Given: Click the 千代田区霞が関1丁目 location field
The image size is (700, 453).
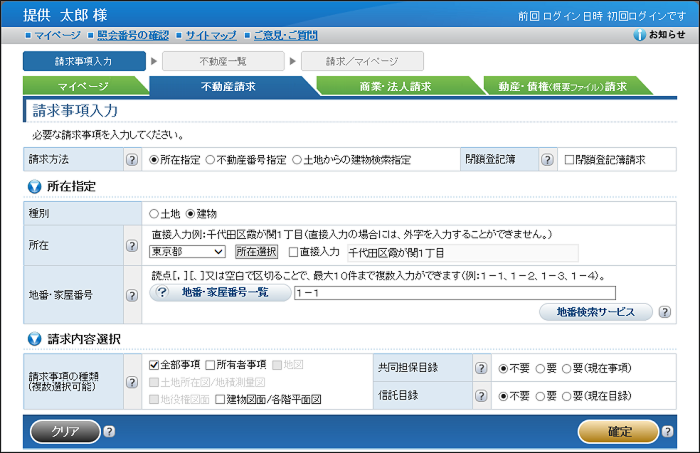Looking at the screenshot, I should tap(462, 253).
